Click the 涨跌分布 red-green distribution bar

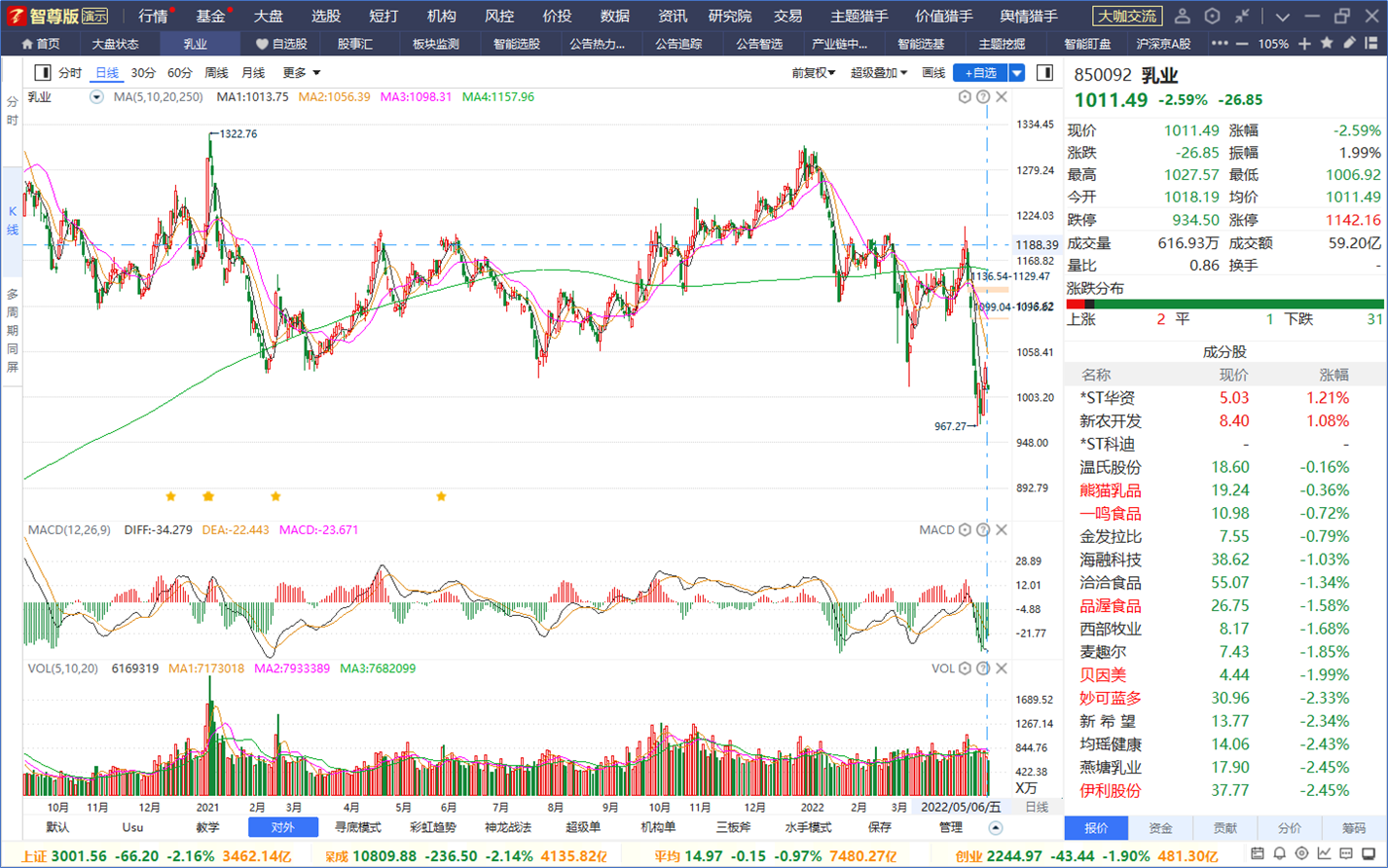[1224, 305]
